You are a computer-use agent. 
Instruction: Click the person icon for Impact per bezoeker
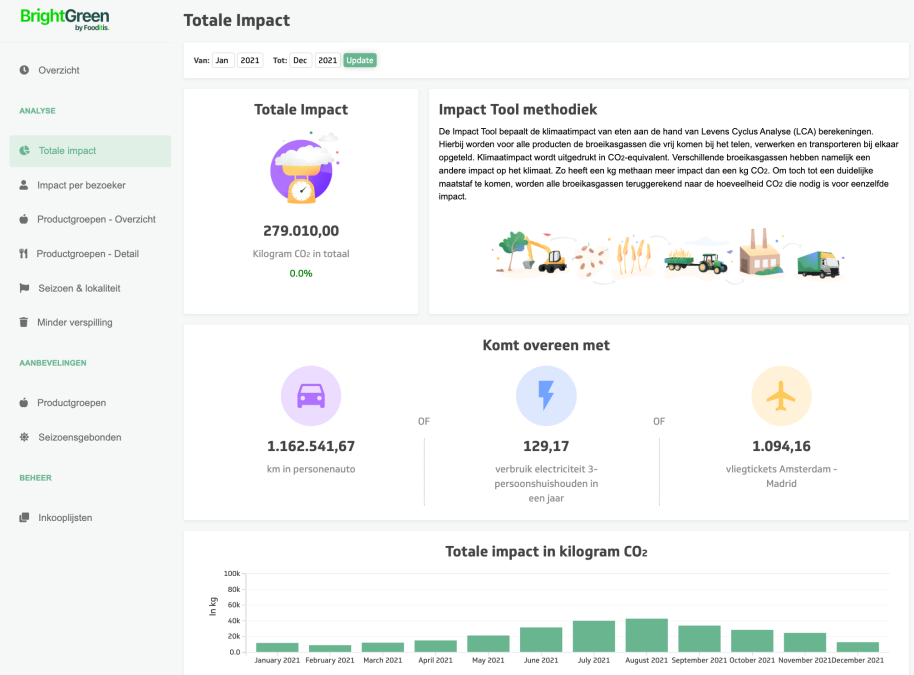(x=24, y=185)
